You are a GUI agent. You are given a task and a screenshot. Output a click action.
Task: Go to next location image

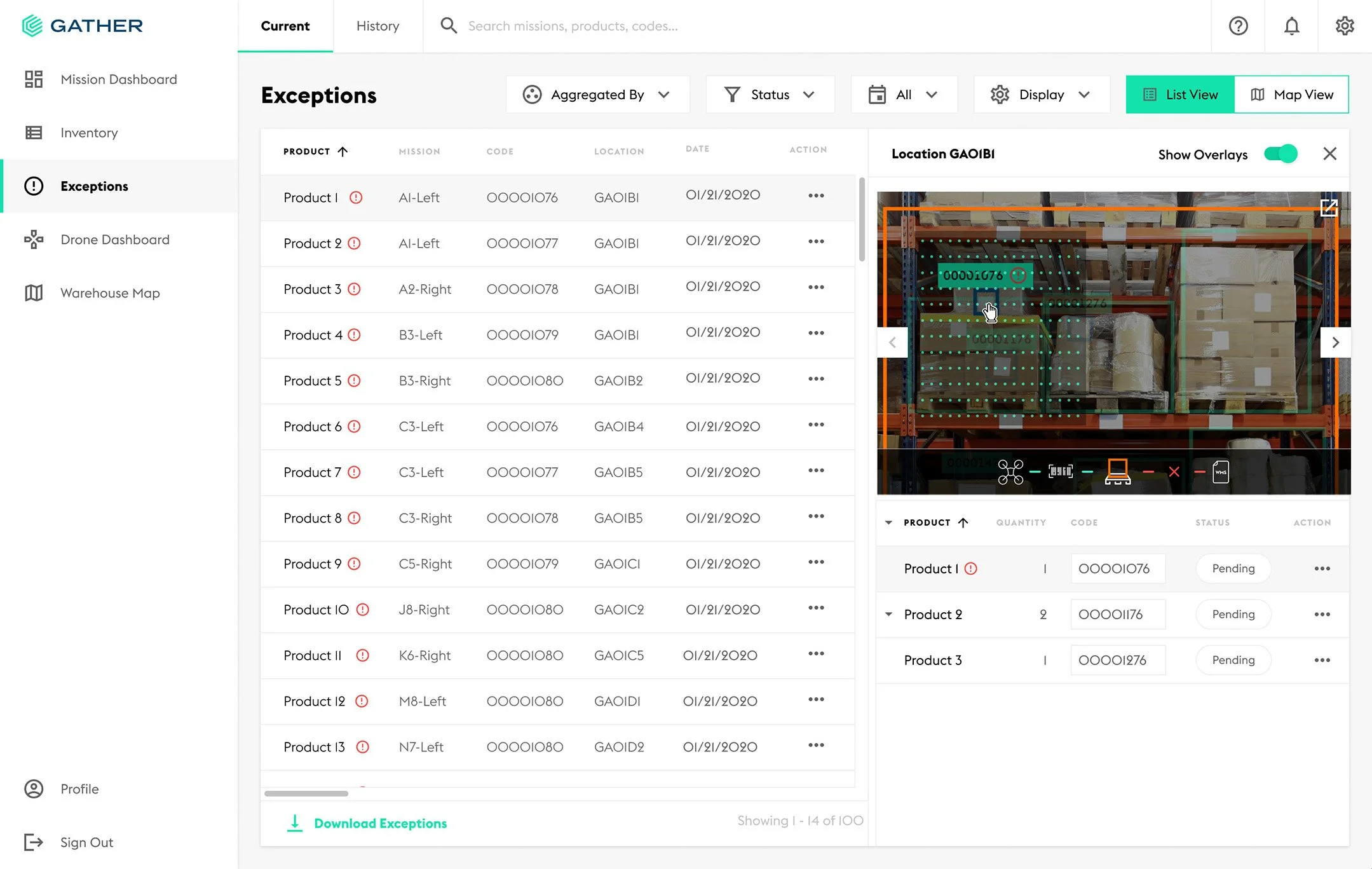coord(1335,343)
